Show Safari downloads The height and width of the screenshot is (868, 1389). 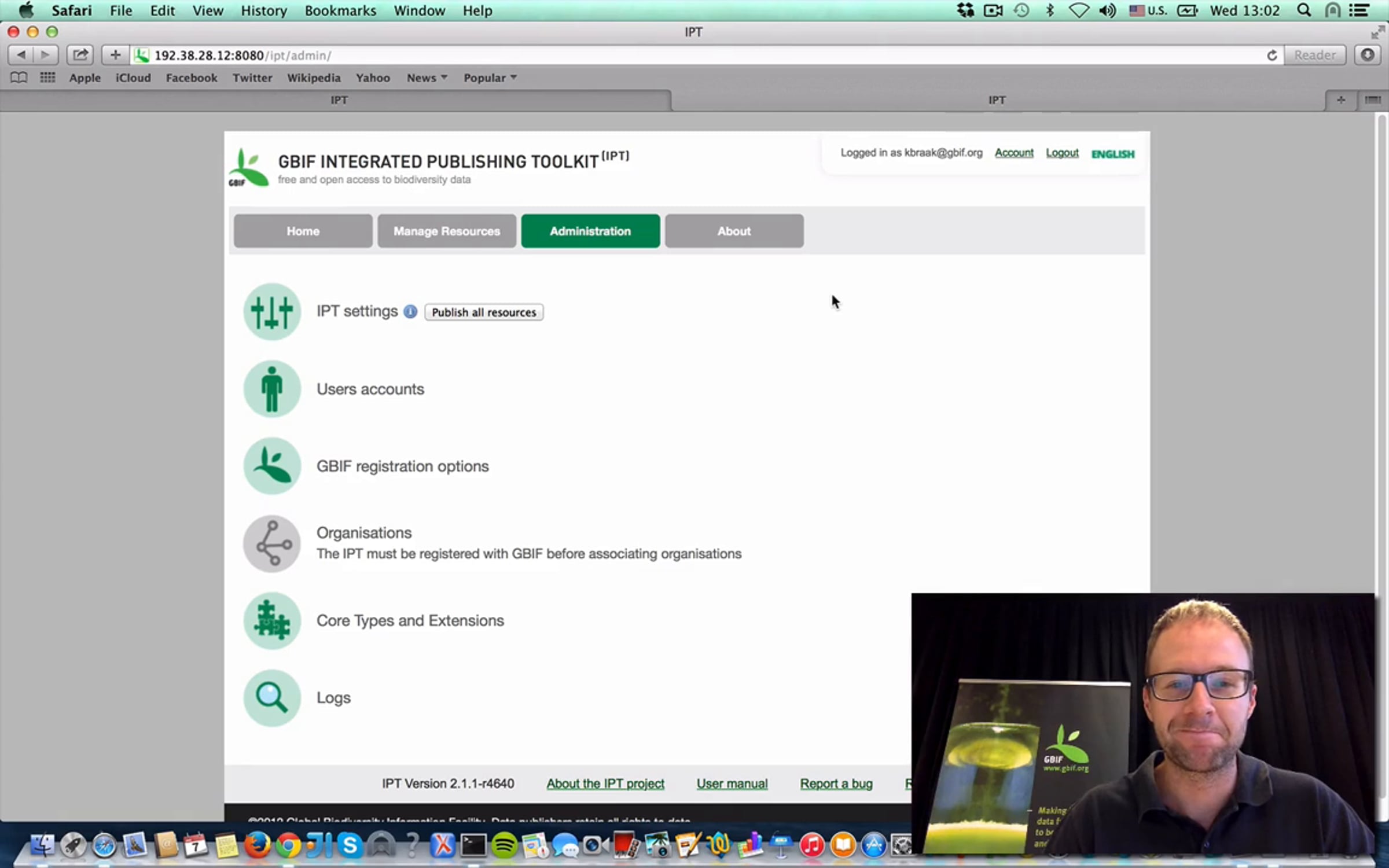coord(1367,55)
